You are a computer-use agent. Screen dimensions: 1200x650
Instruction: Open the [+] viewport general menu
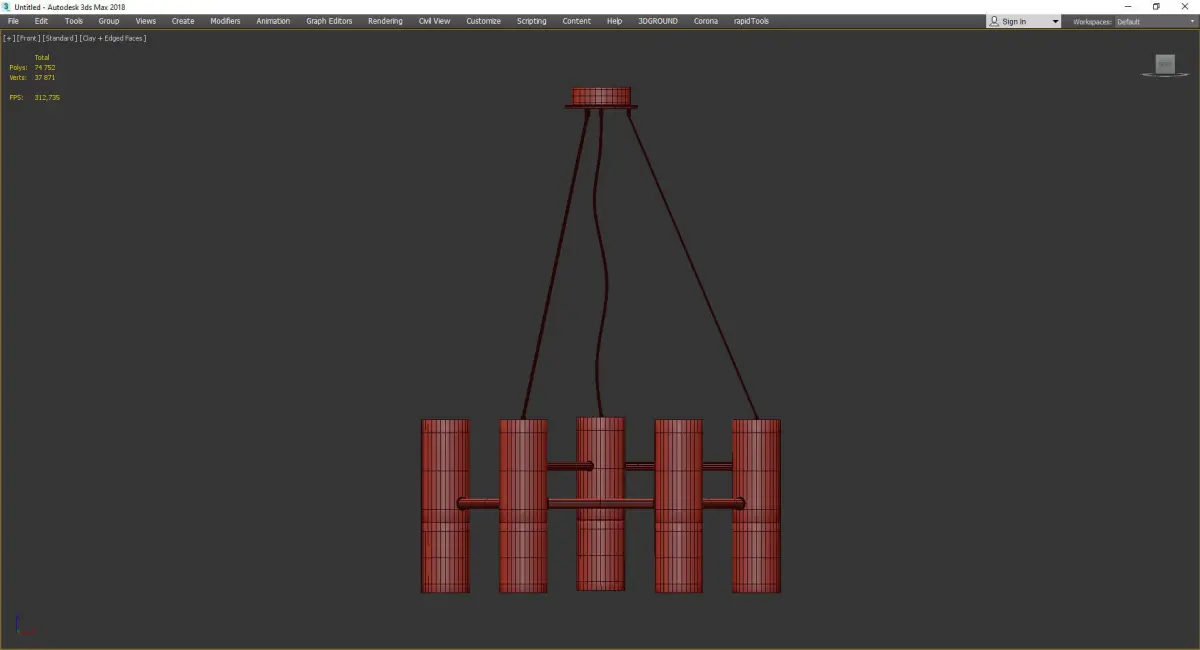point(9,38)
